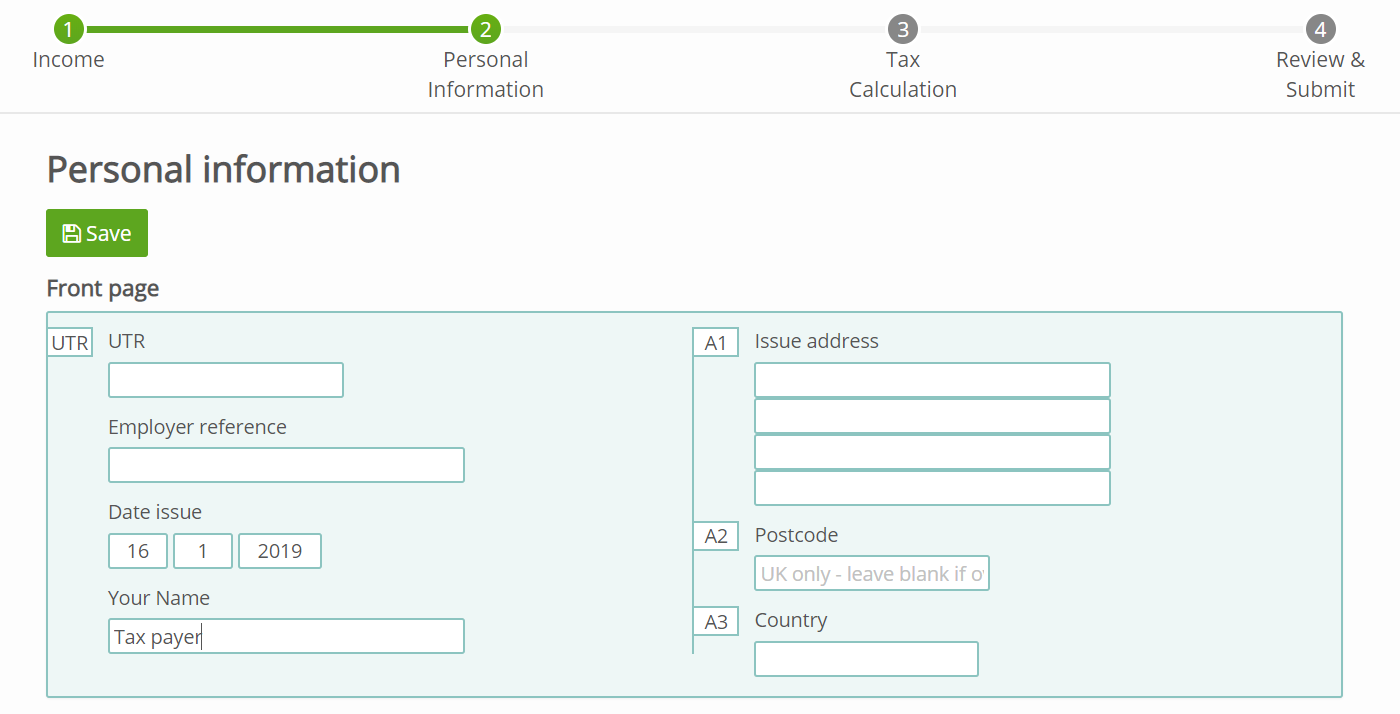Select second Issue address line
1400x714 pixels.
(x=932, y=416)
